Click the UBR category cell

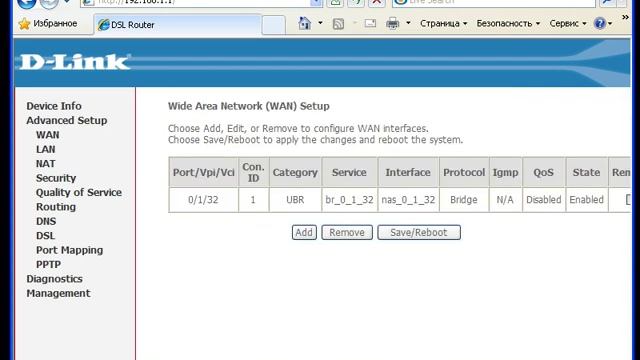point(295,200)
